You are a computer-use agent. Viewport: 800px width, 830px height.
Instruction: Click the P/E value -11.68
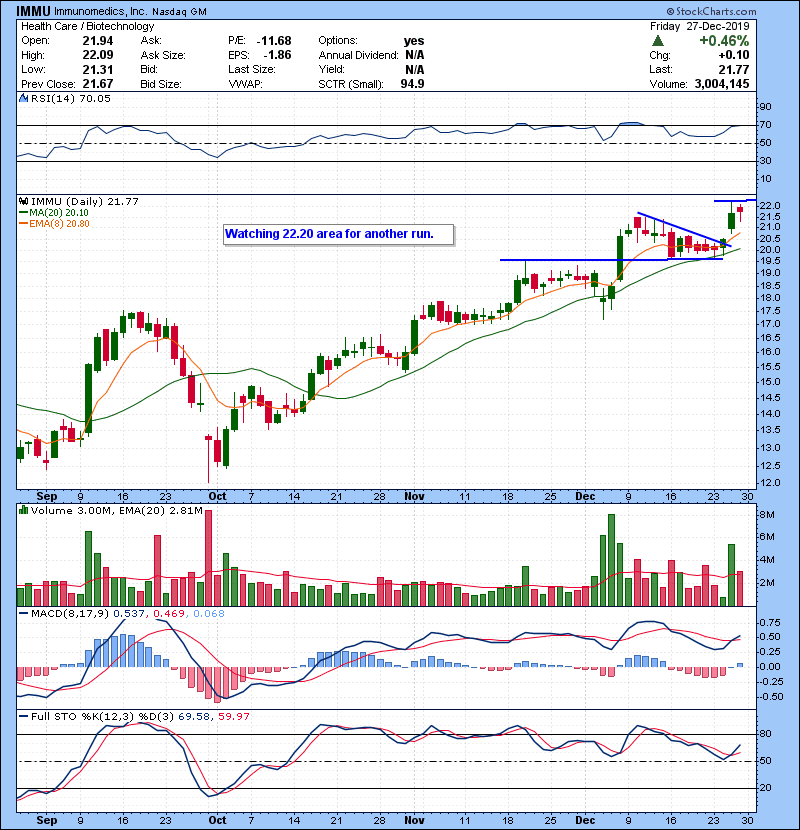(274, 41)
